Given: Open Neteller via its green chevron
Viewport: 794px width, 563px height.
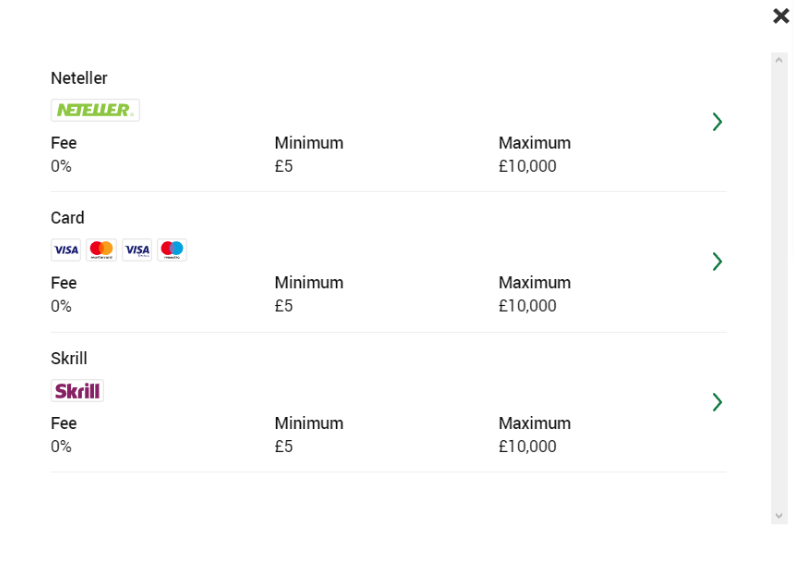Looking at the screenshot, I should (717, 122).
